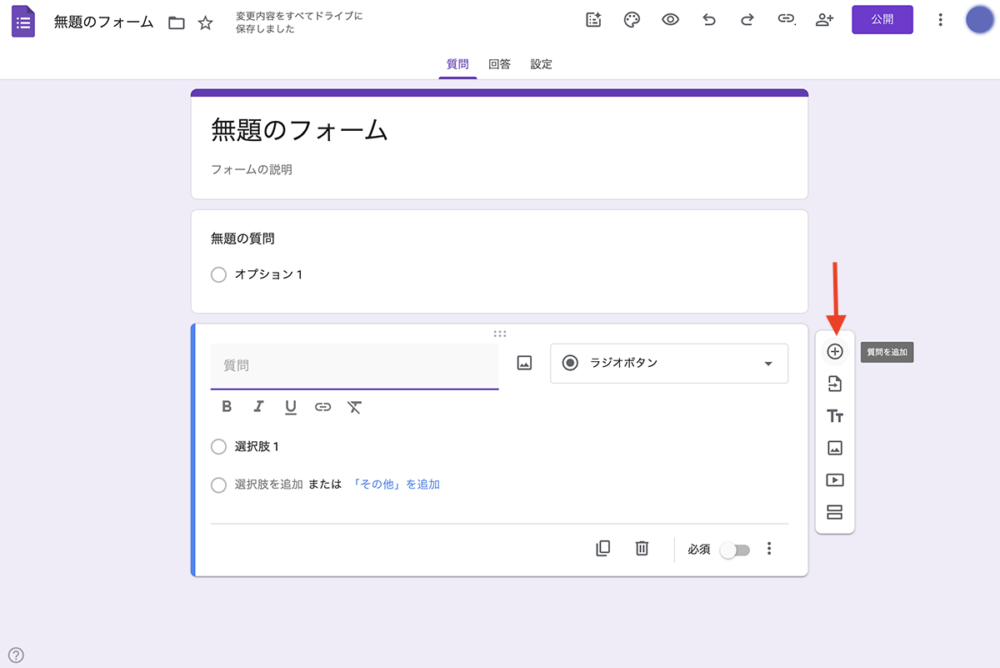Redo the last change
Image resolution: width=1000 pixels, height=668 pixels.
coord(746,19)
